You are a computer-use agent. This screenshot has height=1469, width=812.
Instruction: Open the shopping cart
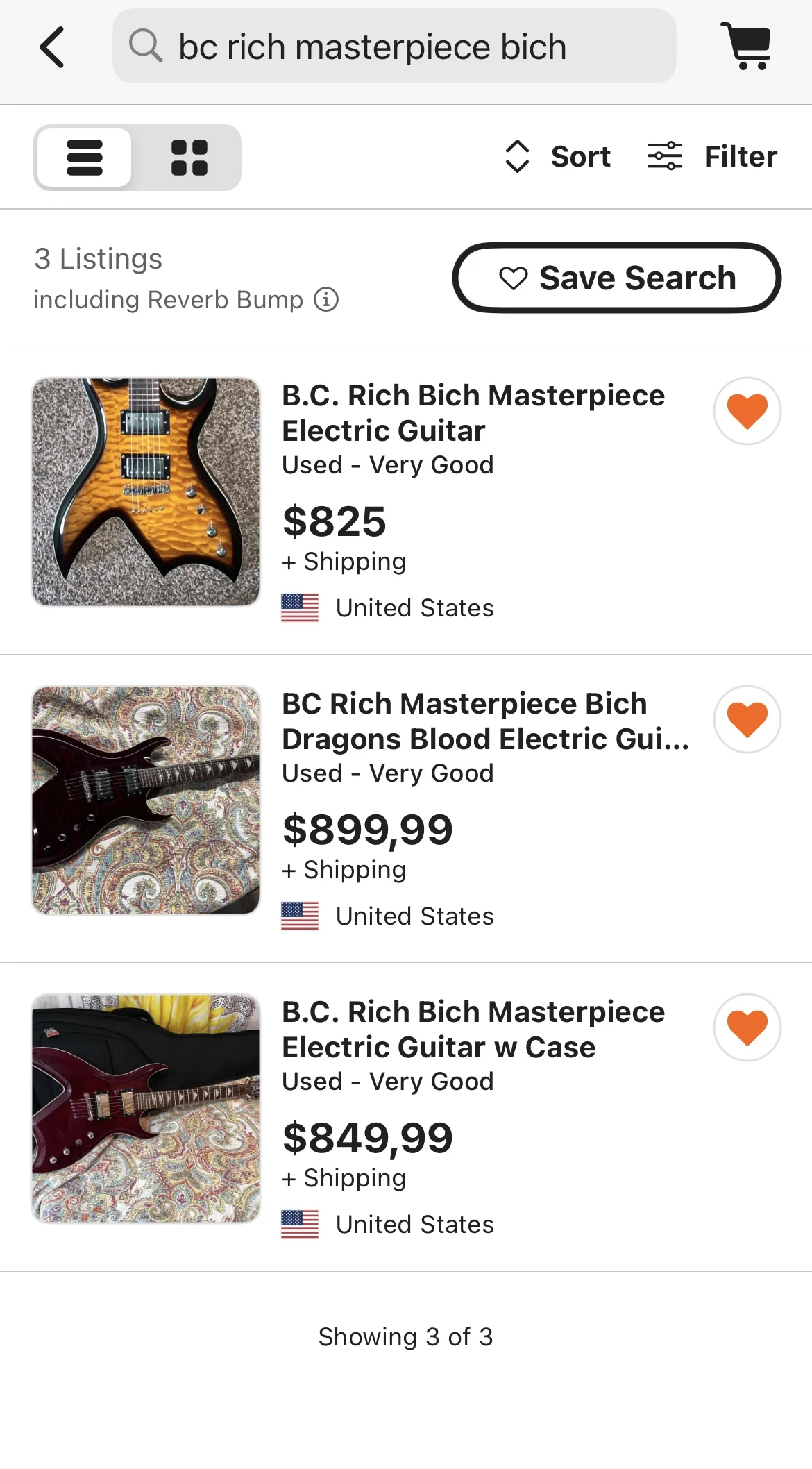[746, 47]
